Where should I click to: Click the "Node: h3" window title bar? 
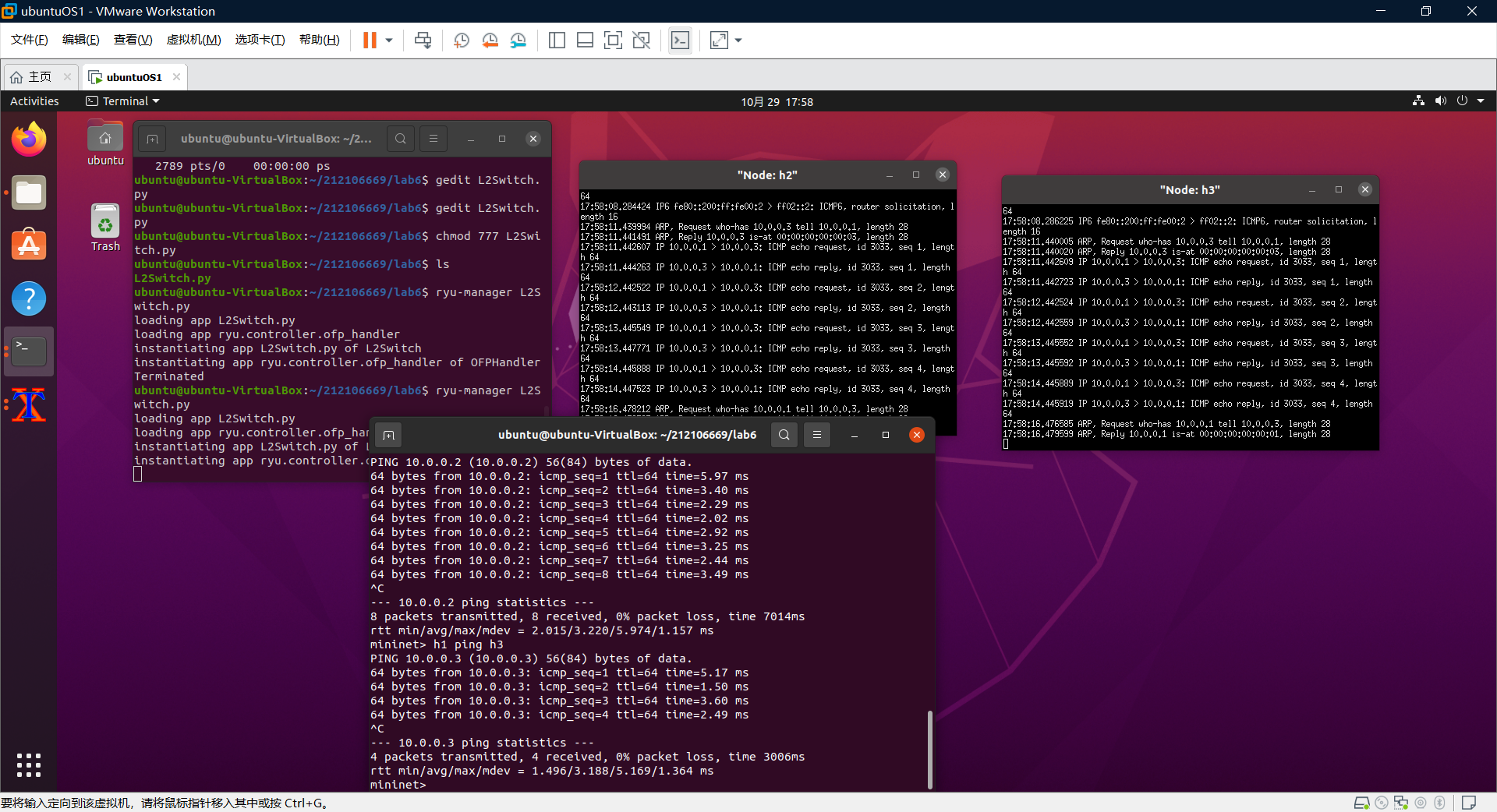pyautogui.click(x=1190, y=189)
